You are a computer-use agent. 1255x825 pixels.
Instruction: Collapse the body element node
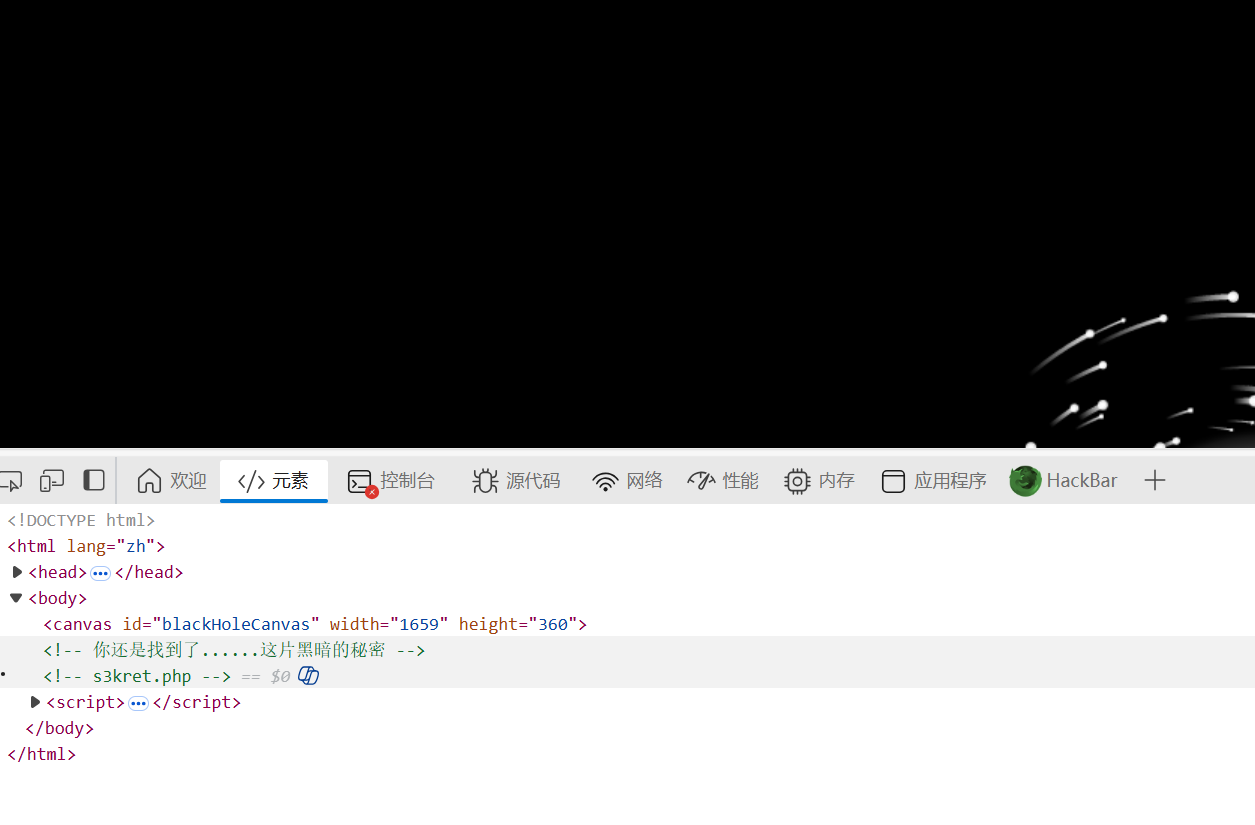[x=16, y=598]
